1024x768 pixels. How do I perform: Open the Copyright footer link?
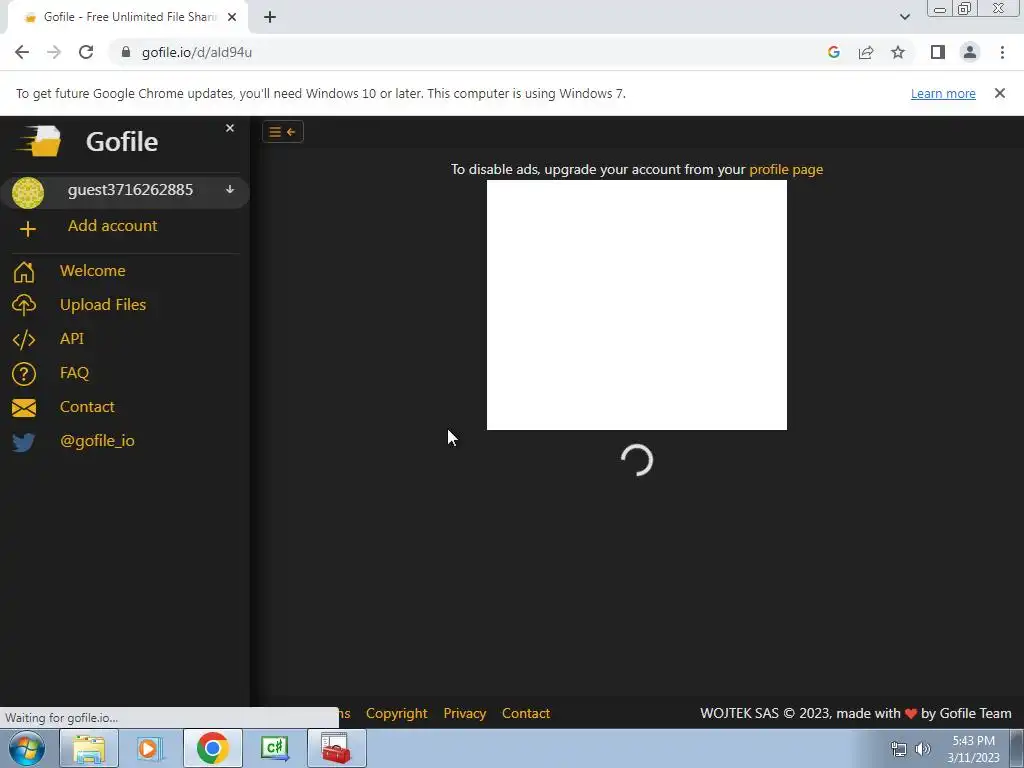tap(396, 713)
